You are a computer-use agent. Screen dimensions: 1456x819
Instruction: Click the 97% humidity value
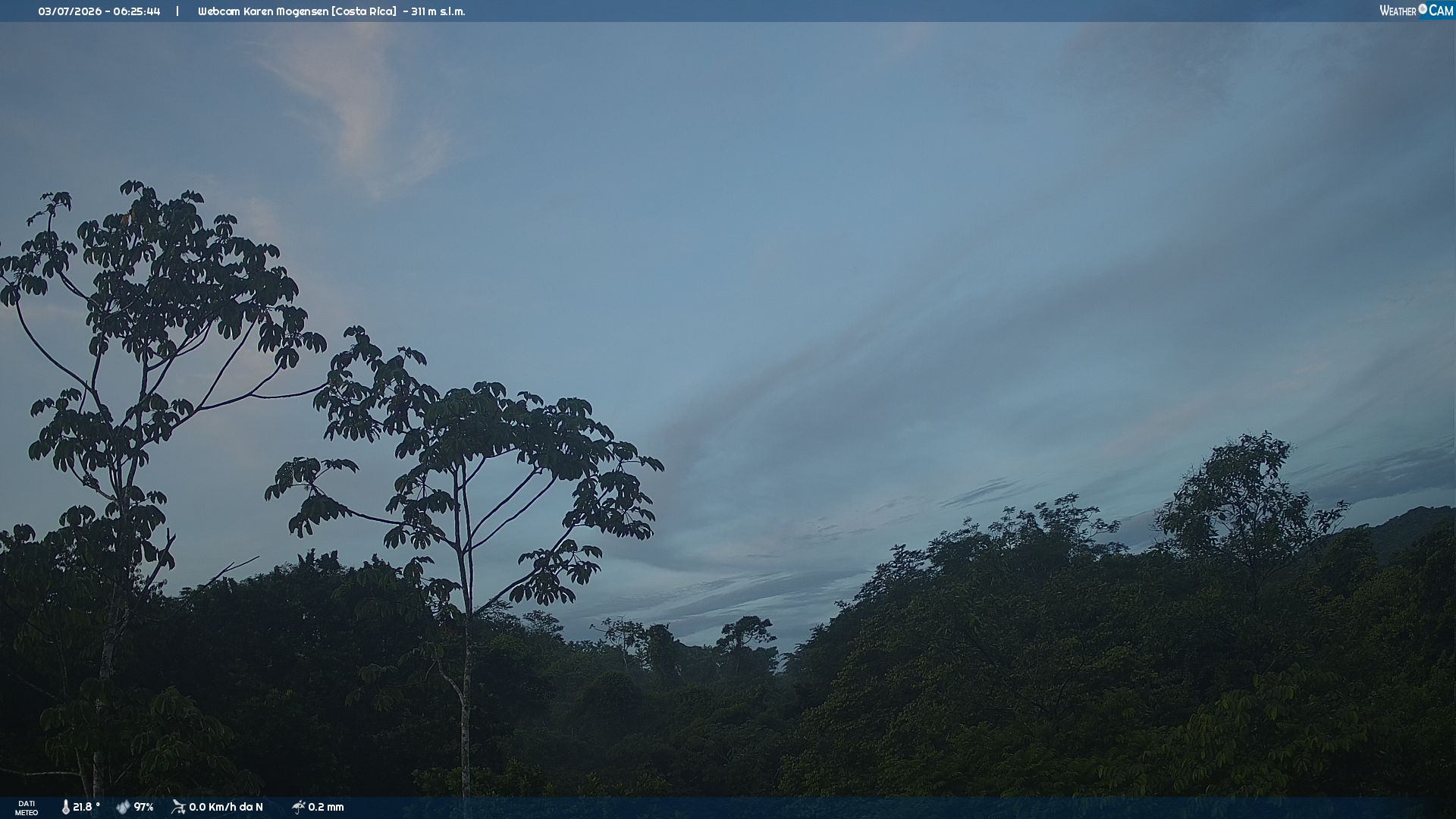pos(144,807)
